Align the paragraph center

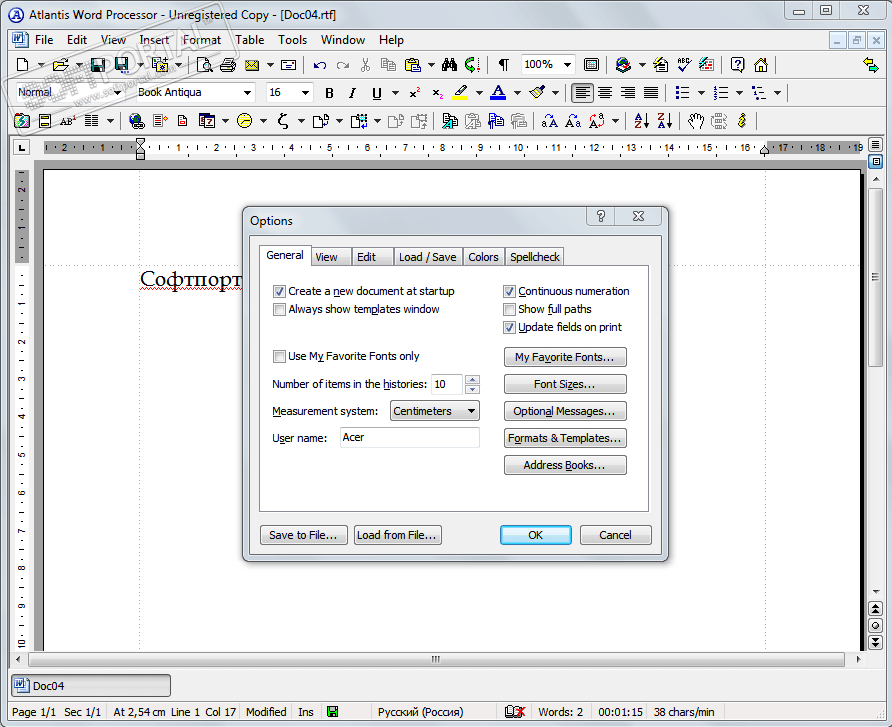[605, 93]
